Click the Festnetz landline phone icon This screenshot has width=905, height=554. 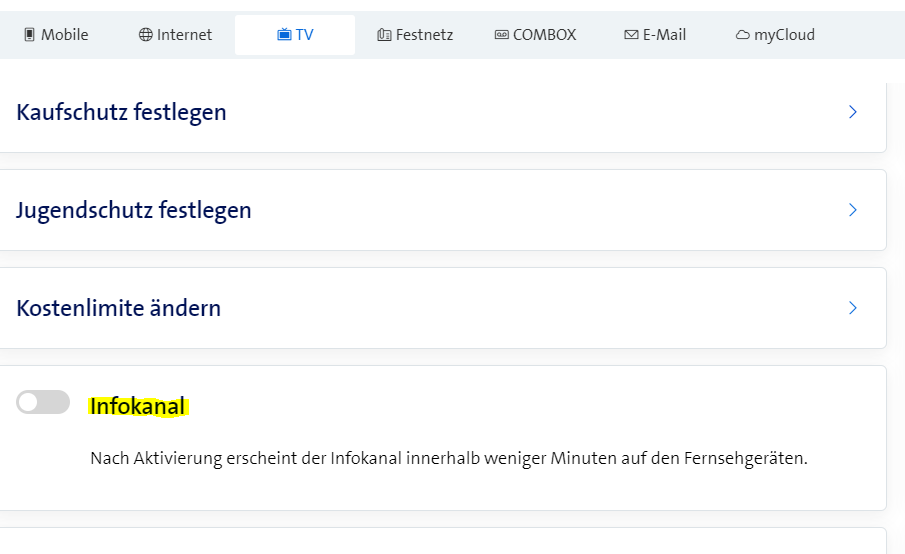tap(384, 35)
